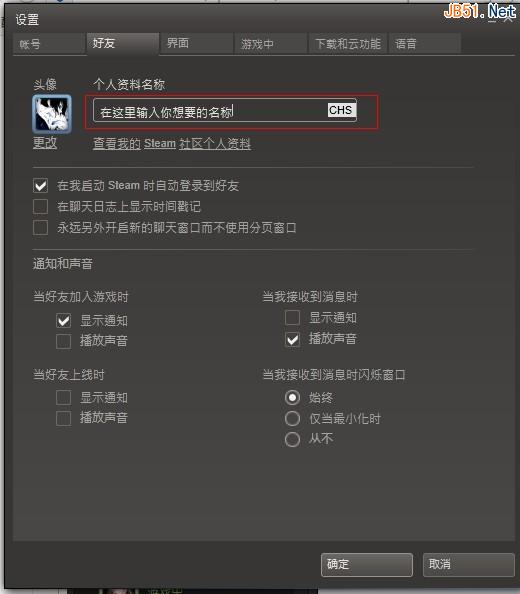Open the 界面 tab
Screen dimensions: 520x594
196,43
